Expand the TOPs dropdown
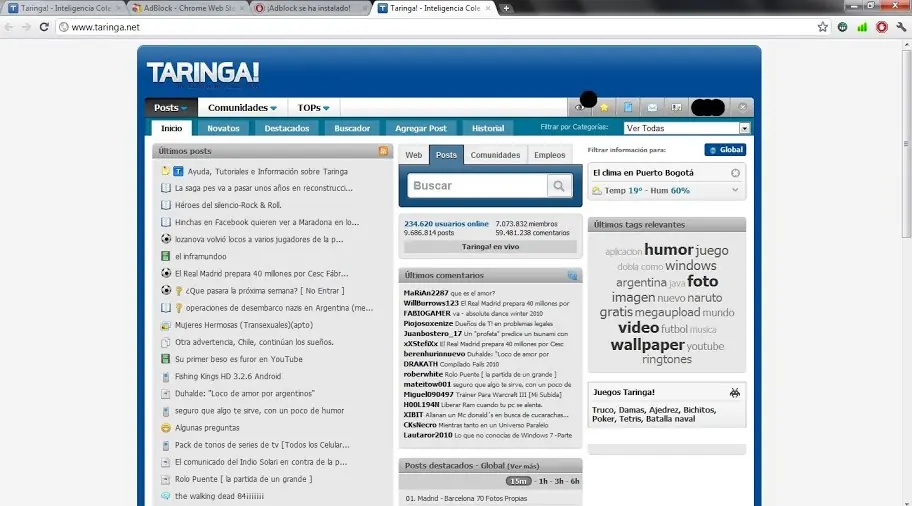 click(x=313, y=108)
